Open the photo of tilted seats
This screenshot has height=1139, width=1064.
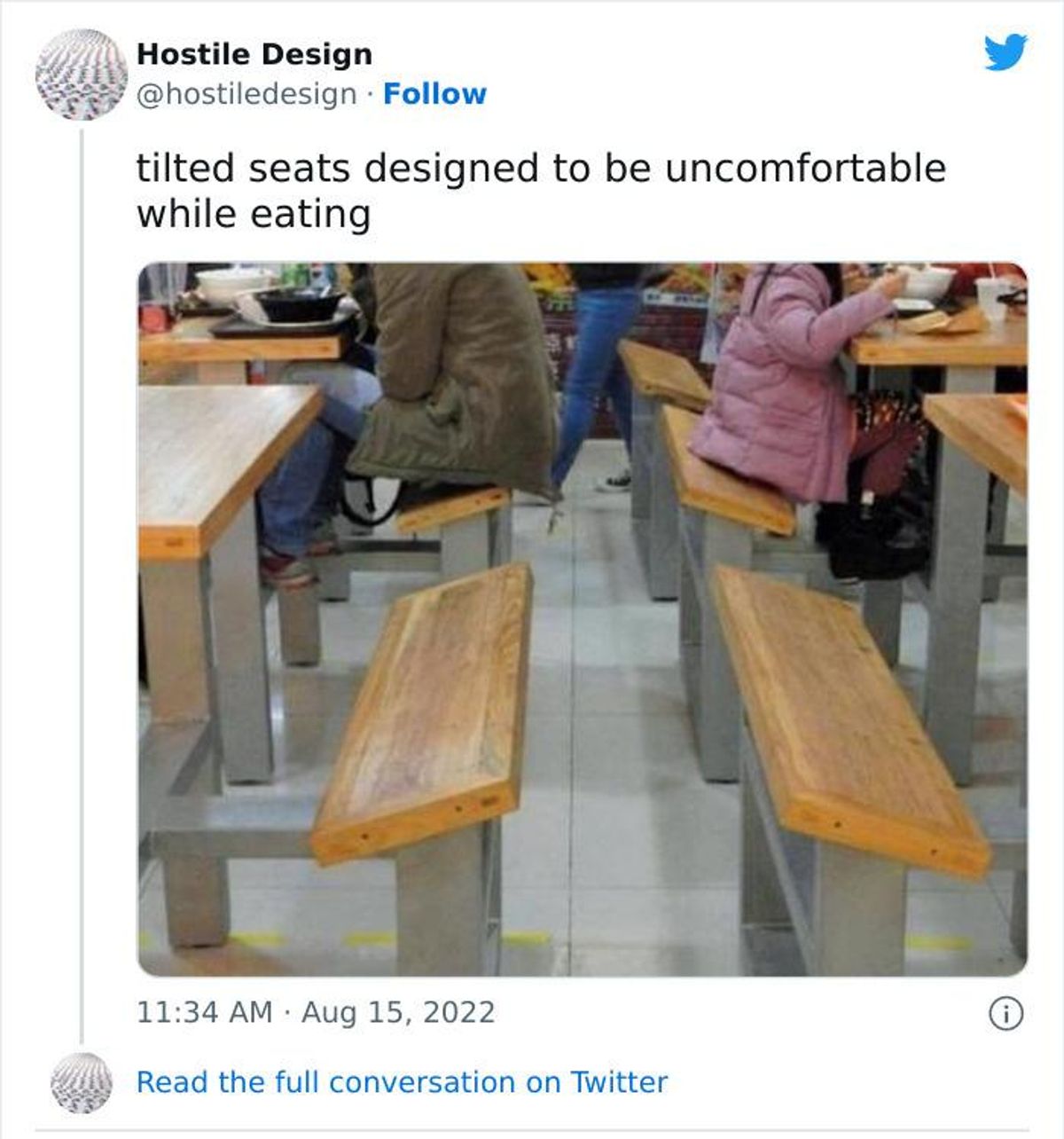pos(583,619)
